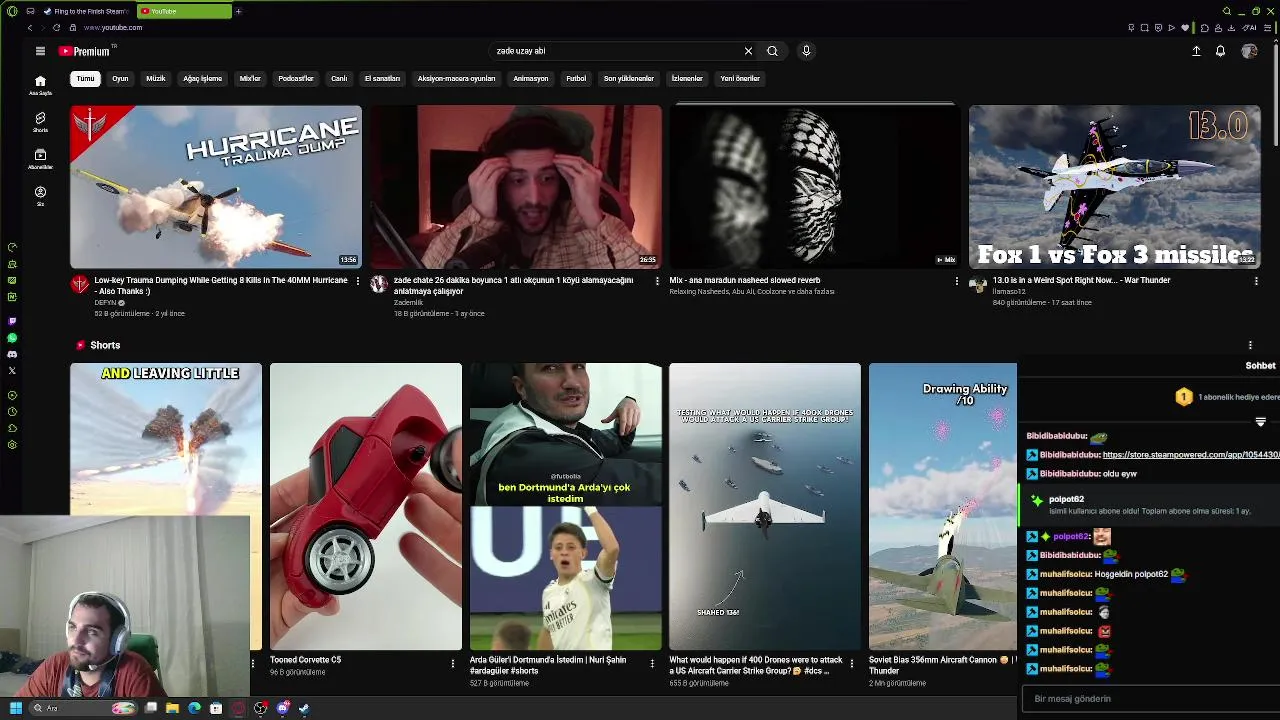
Task: Switch to the Fling to the Finish Steam tab
Action: click(85, 11)
